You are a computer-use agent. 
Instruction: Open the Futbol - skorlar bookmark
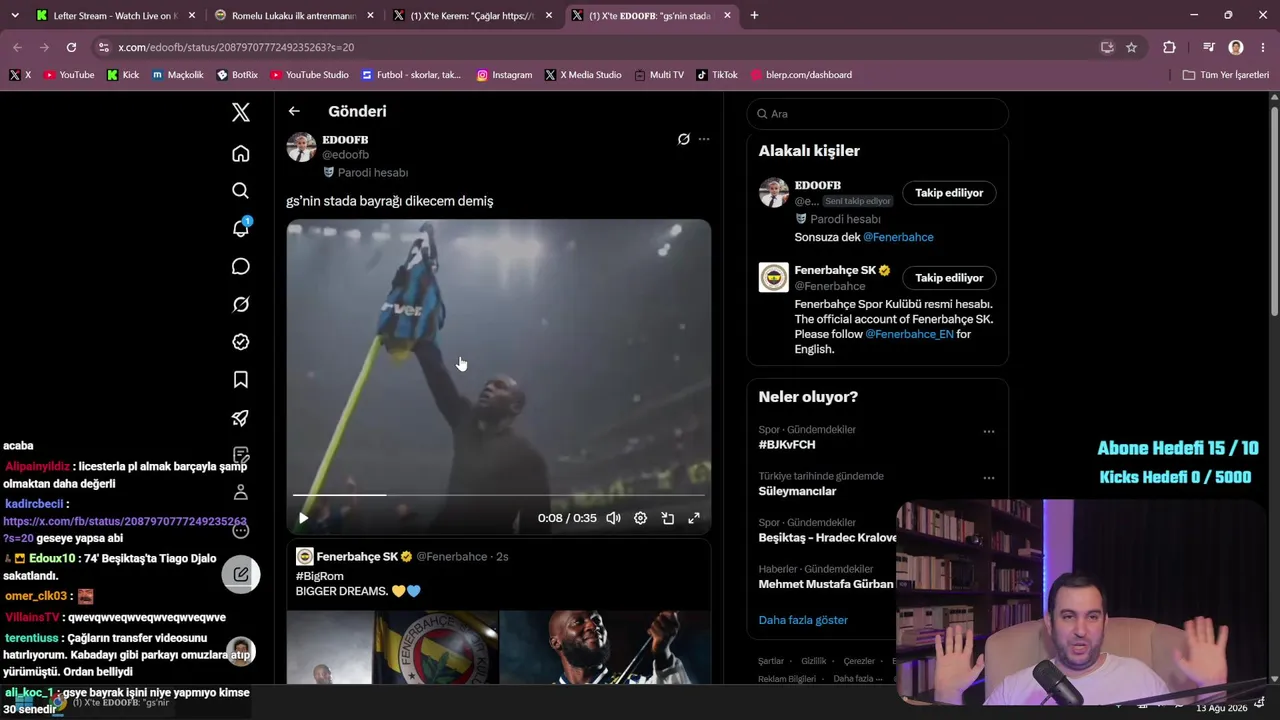tap(411, 75)
